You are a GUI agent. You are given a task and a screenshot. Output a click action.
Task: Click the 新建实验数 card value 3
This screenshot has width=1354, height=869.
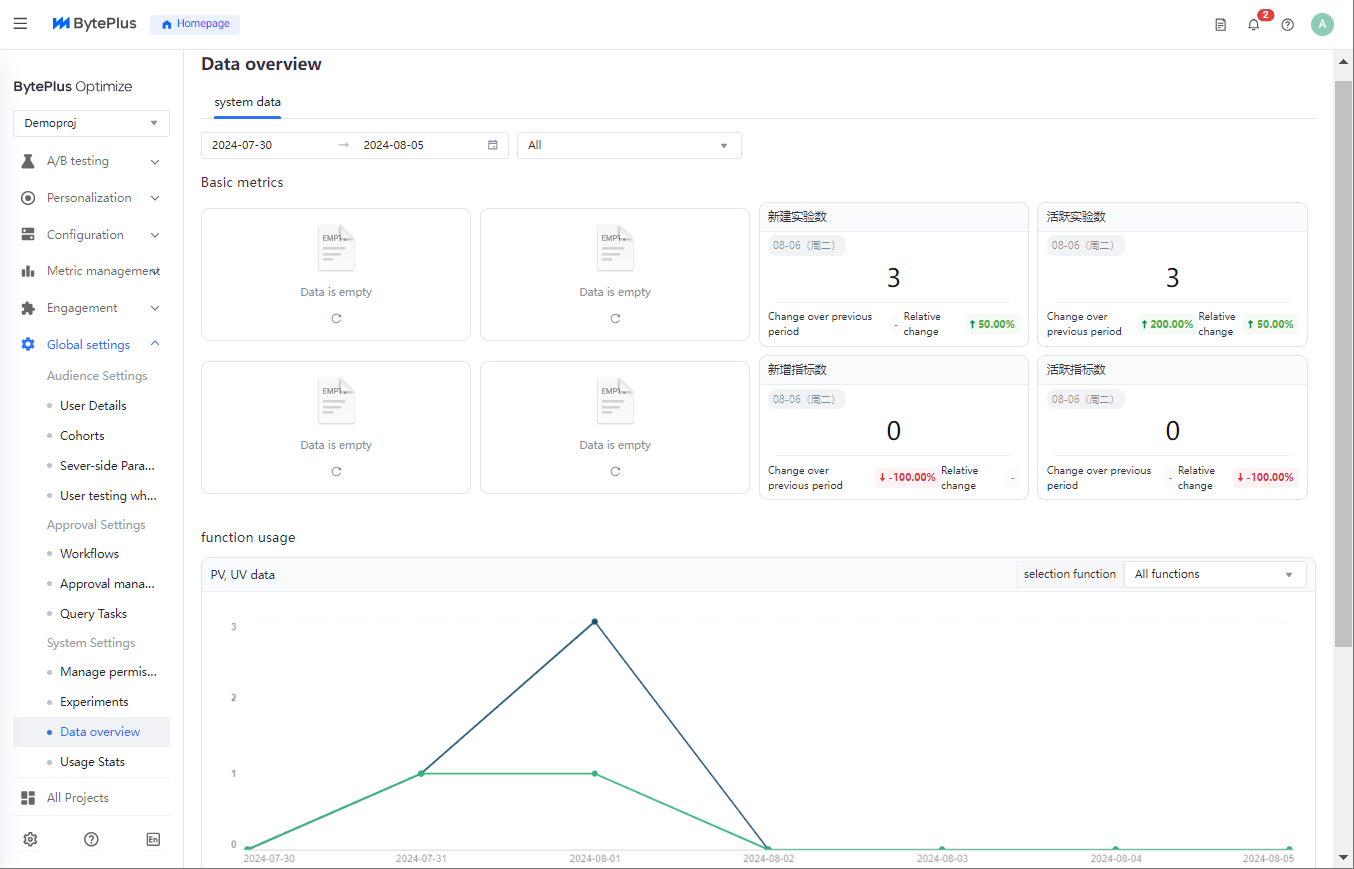tap(893, 278)
